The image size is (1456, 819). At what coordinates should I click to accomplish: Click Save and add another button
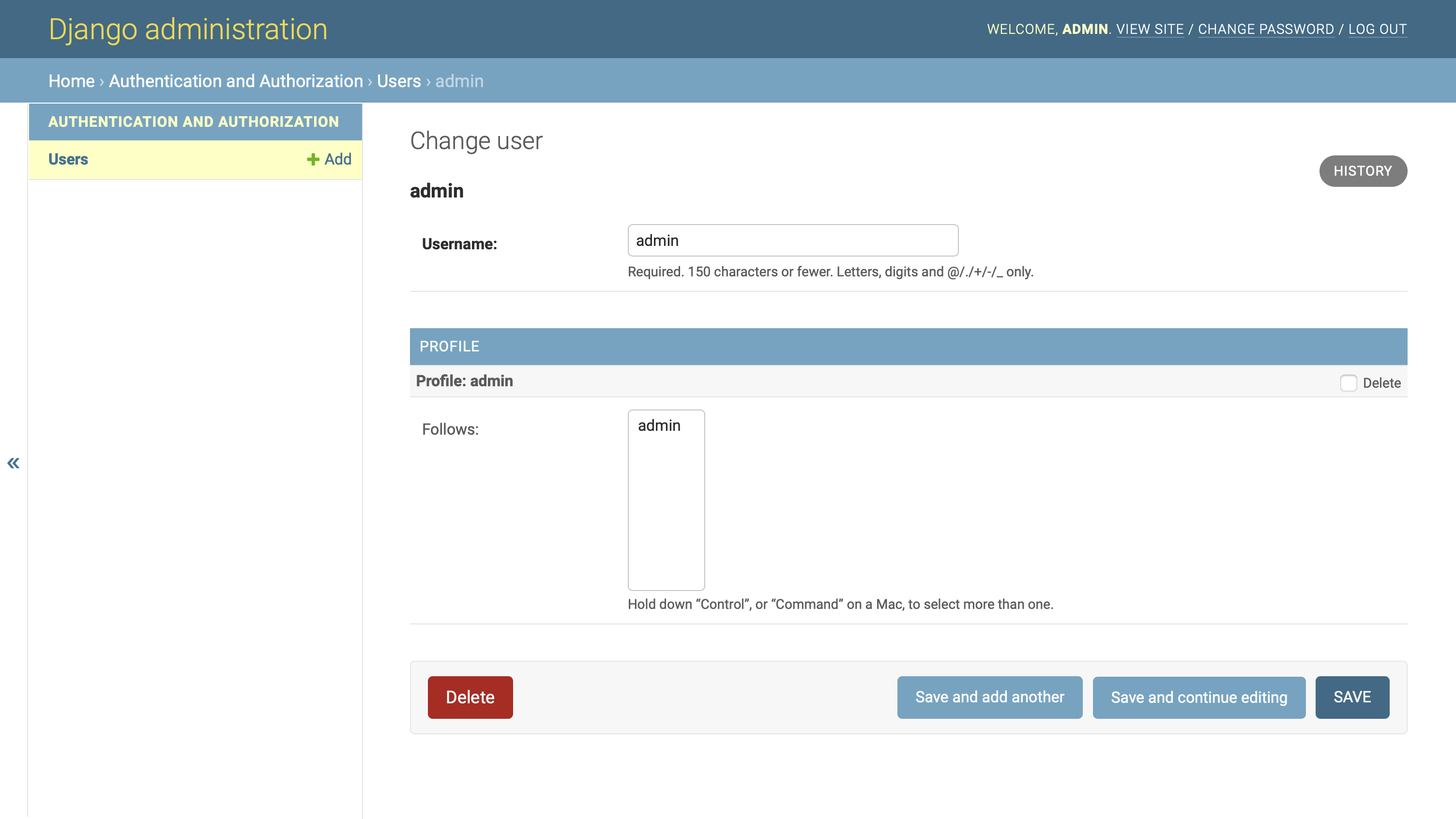(990, 697)
